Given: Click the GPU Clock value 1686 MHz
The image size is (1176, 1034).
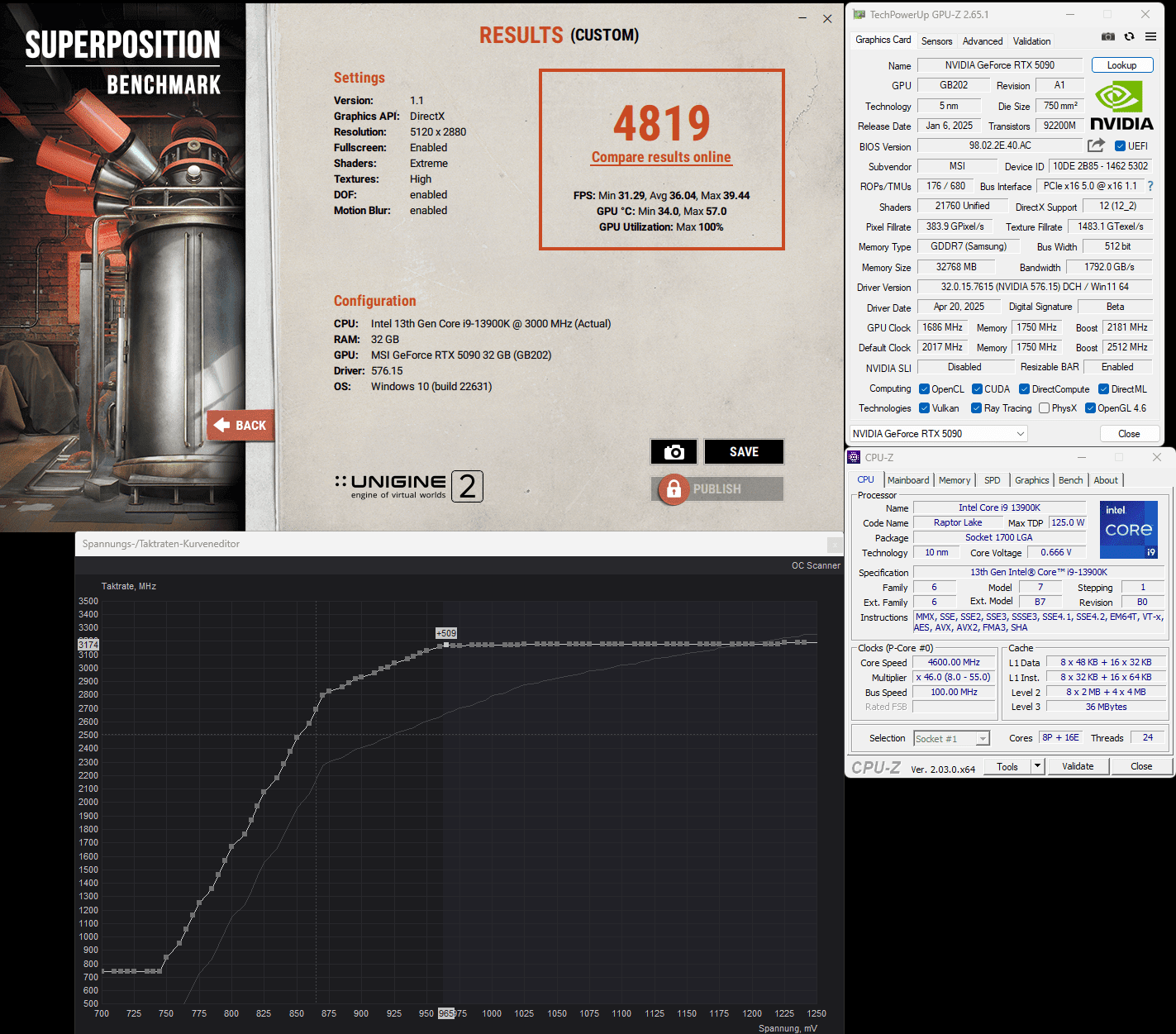Looking at the screenshot, I should [942, 327].
